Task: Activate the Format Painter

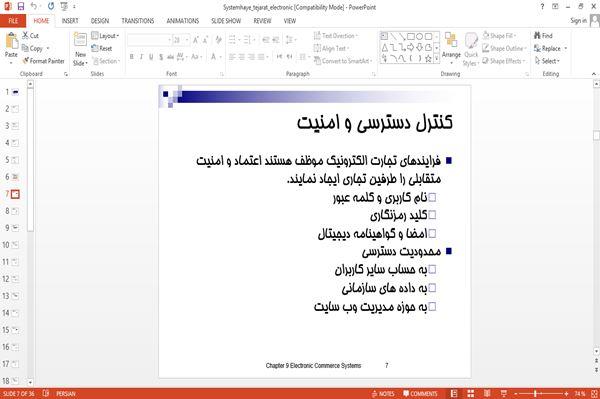Action: click(43, 61)
